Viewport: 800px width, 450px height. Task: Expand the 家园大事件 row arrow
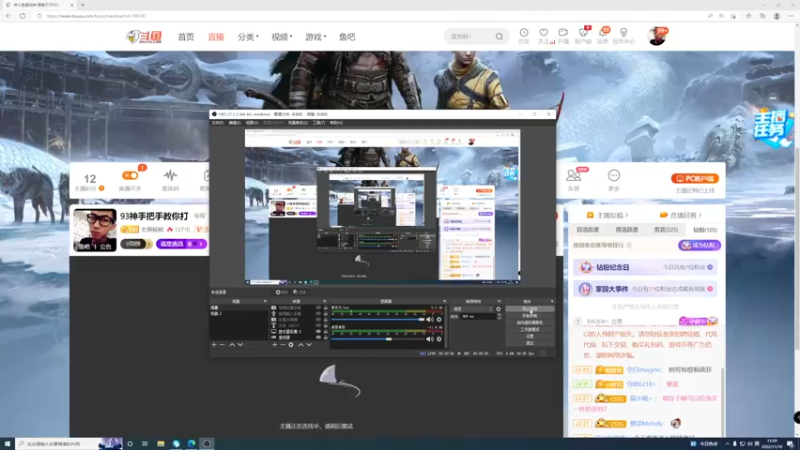[x=710, y=289]
